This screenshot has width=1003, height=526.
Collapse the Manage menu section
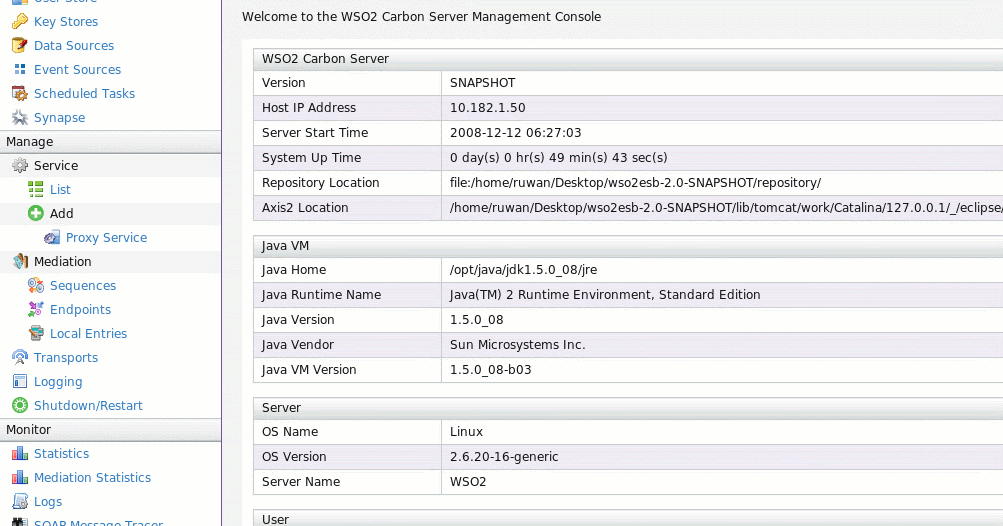[110, 141]
